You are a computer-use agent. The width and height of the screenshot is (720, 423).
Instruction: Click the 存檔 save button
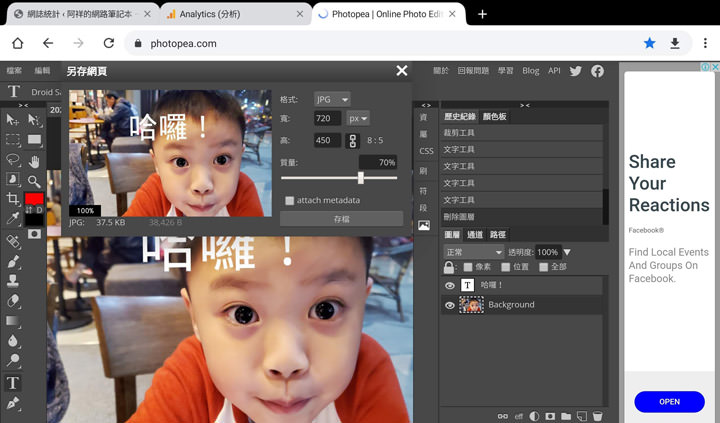[x=342, y=219]
